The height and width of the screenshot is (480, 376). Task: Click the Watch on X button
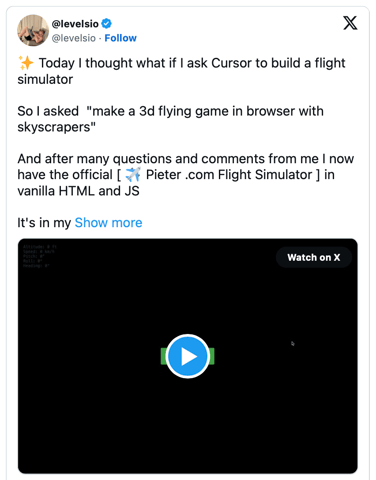click(314, 257)
